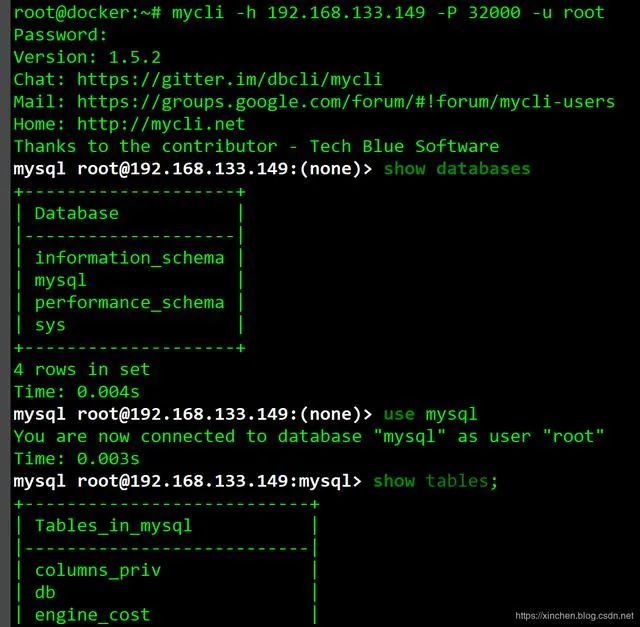Click the gitter.im/dbcli/mycli chat URL

pos(229,80)
